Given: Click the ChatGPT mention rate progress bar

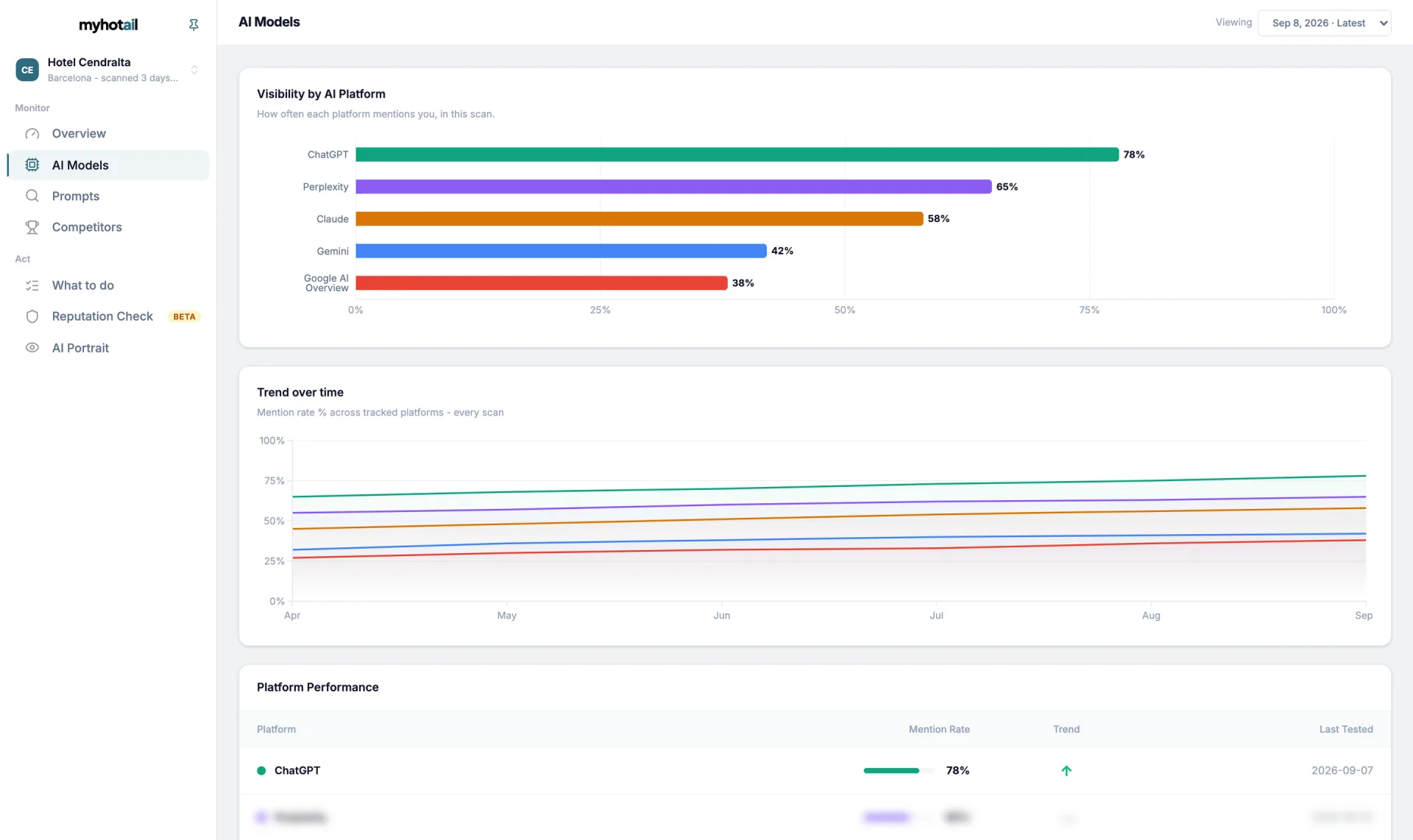Looking at the screenshot, I should pyautogui.click(x=898, y=771).
